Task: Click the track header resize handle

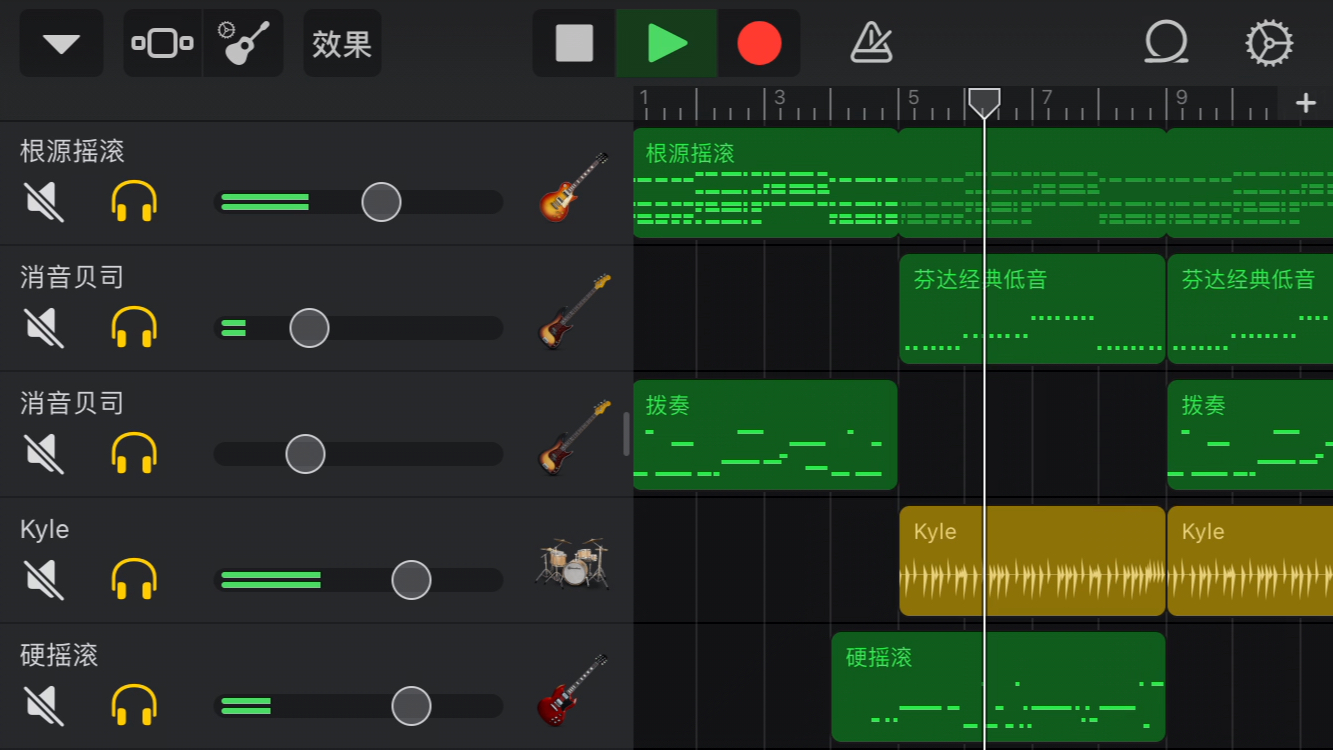Action: (x=627, y=435)
